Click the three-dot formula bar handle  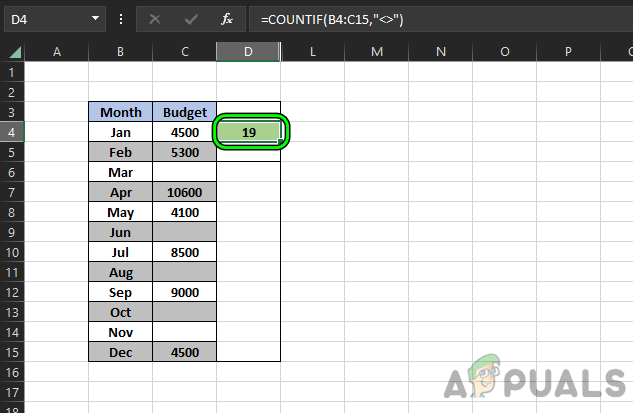[x=121, y=19]
